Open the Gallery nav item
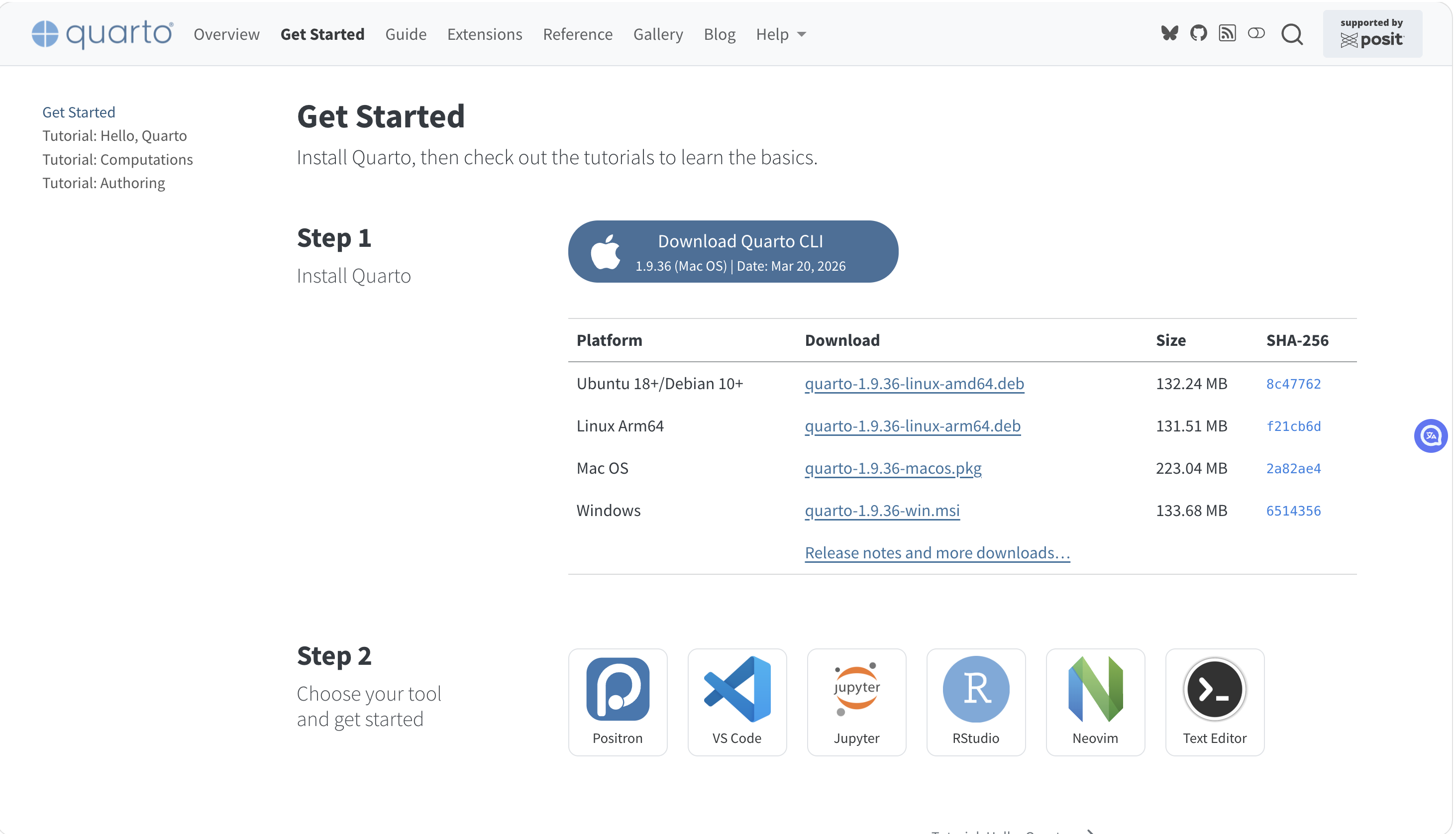 coord(658,34)
